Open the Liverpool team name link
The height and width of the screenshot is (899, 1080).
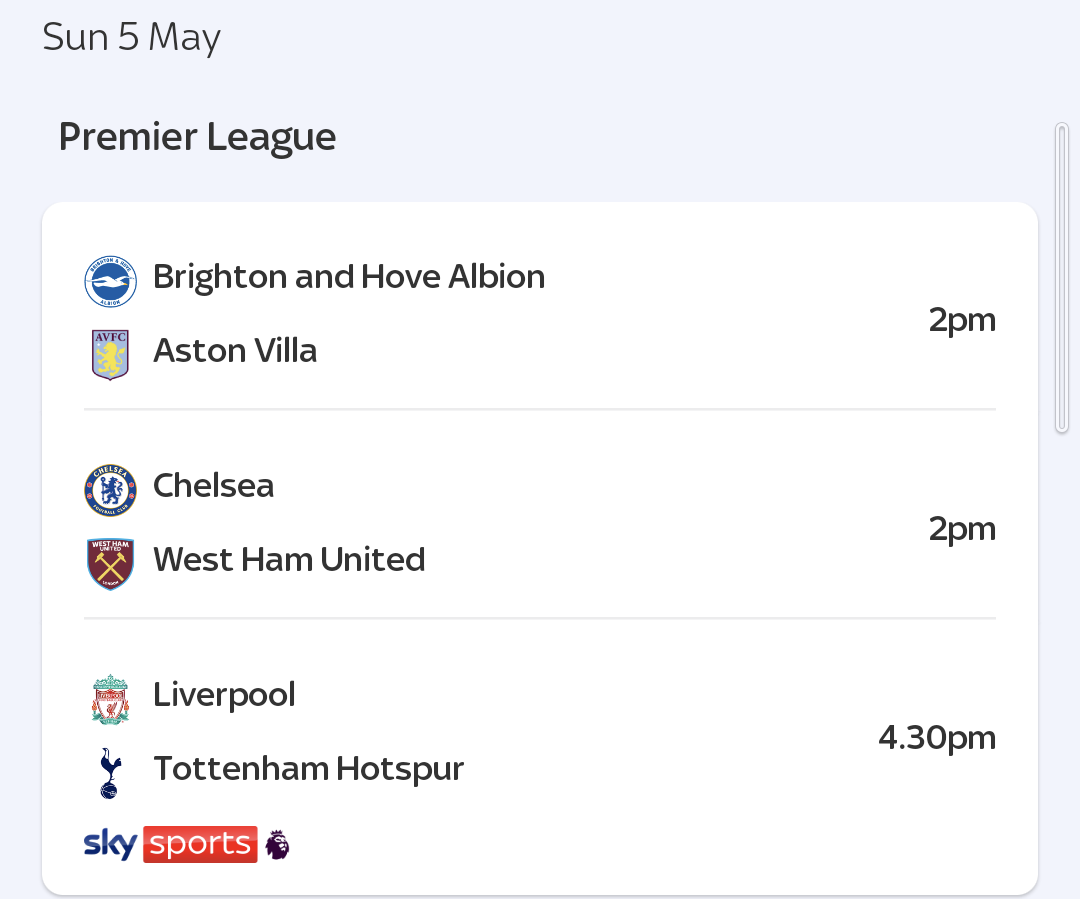tap(225, 694)
